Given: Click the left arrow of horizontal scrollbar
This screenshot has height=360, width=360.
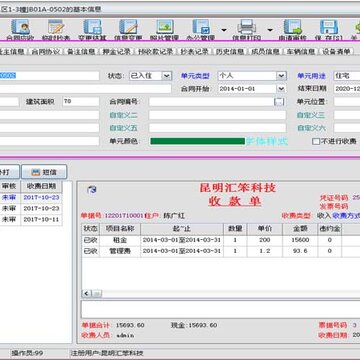Looking at the screenshot, I should [87, 293].
